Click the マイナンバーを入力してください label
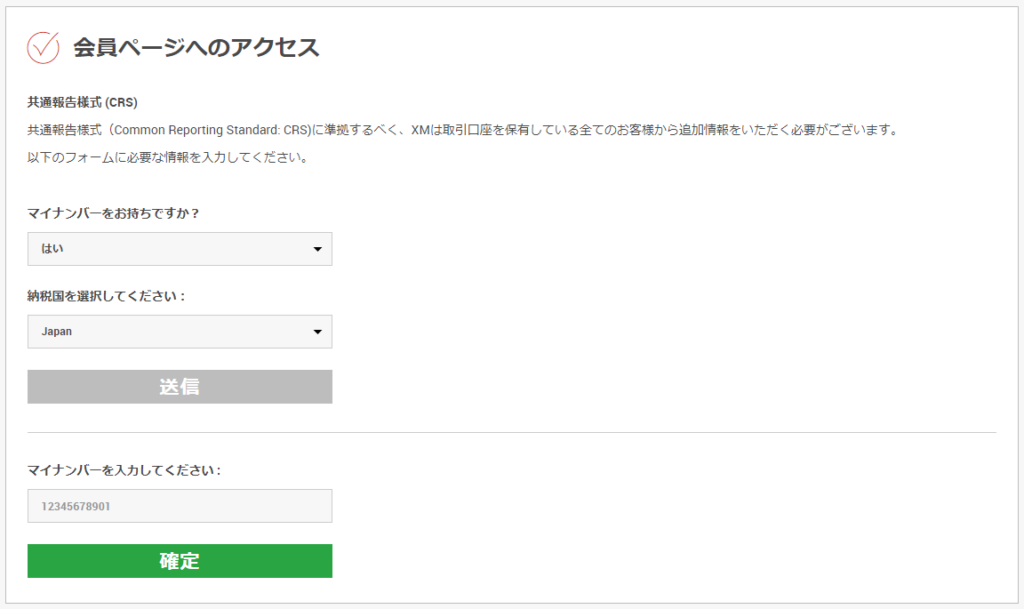The image size is (1024, 609). pyautogui.click(x=124, y=471)
